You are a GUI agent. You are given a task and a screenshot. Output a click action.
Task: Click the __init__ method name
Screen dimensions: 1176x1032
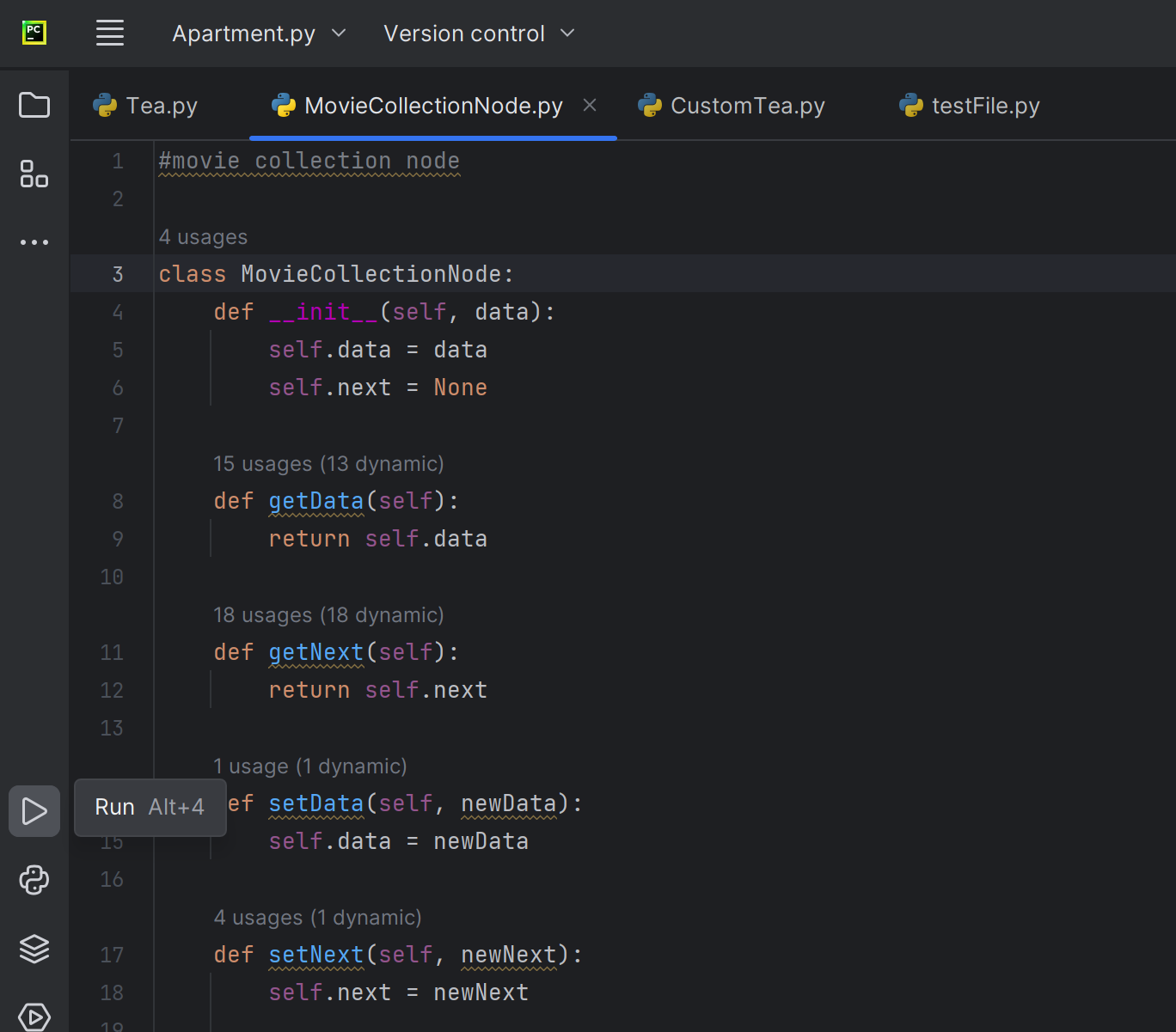[323, 312]
